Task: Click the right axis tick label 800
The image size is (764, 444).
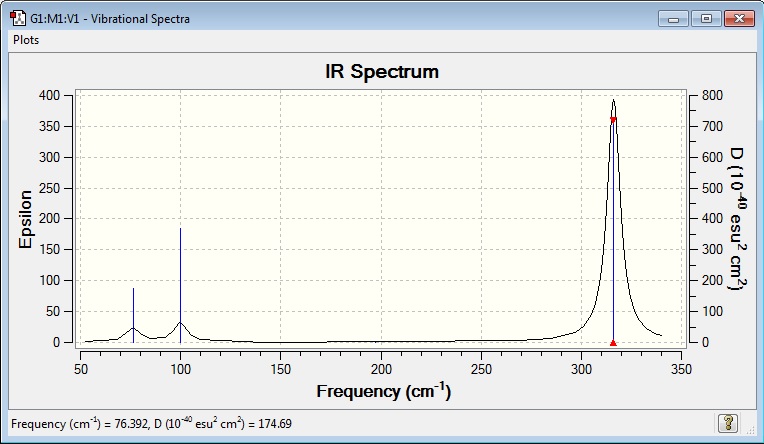Action: tap(712, 96)
